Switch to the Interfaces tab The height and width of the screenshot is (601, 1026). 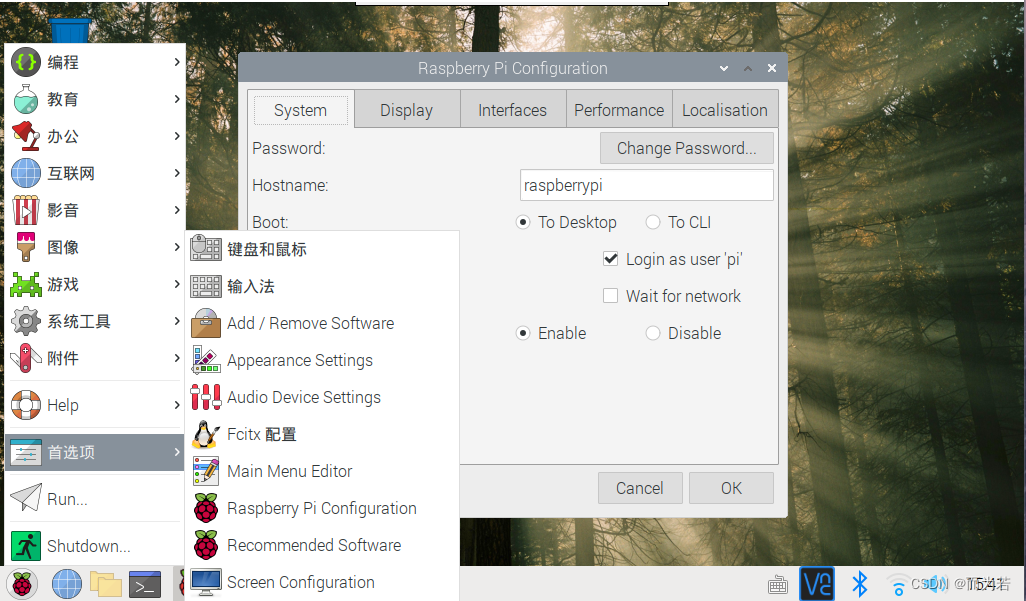[512, 110]
